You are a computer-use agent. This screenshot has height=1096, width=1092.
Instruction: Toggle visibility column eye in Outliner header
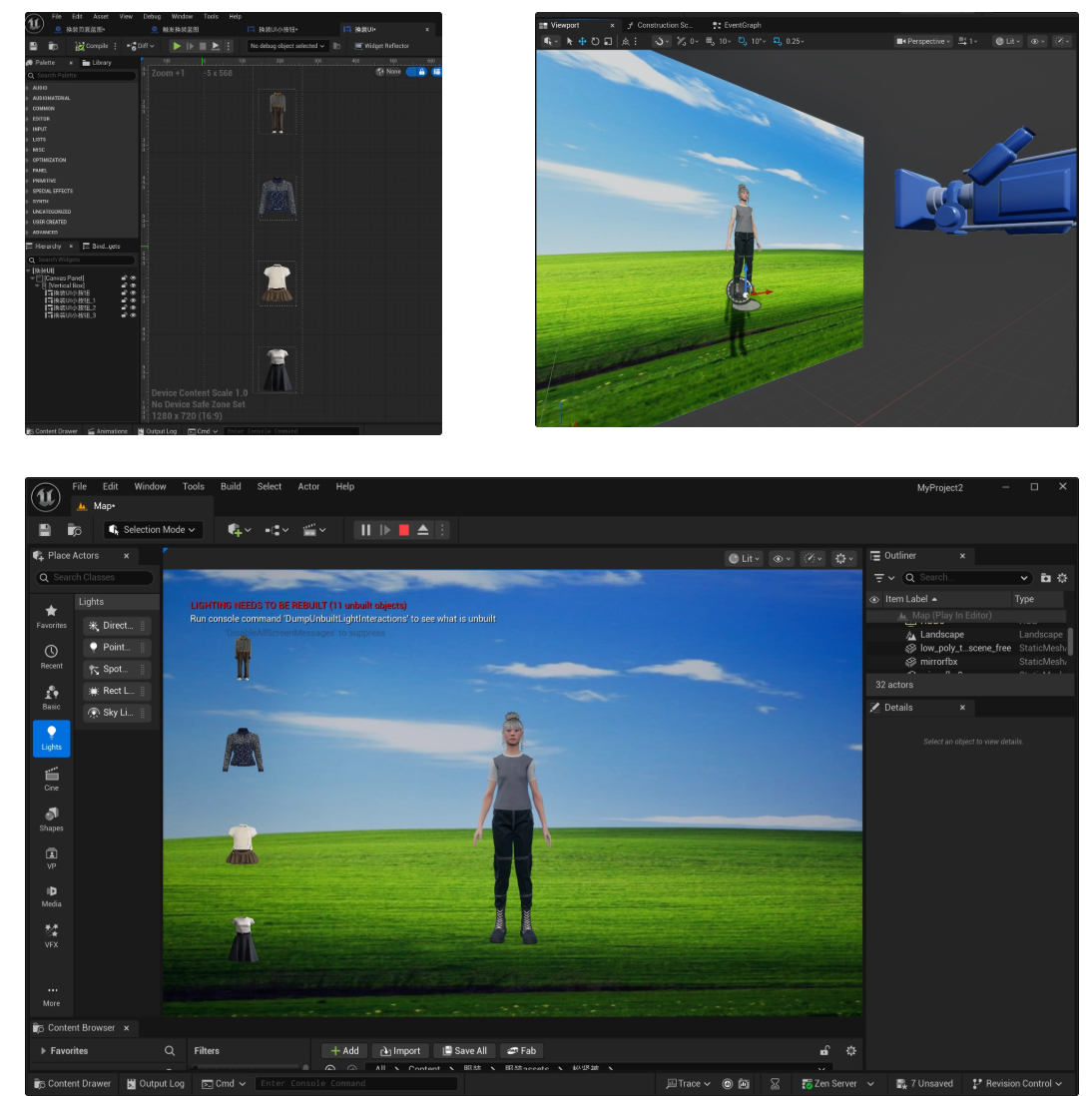(873, 599)
